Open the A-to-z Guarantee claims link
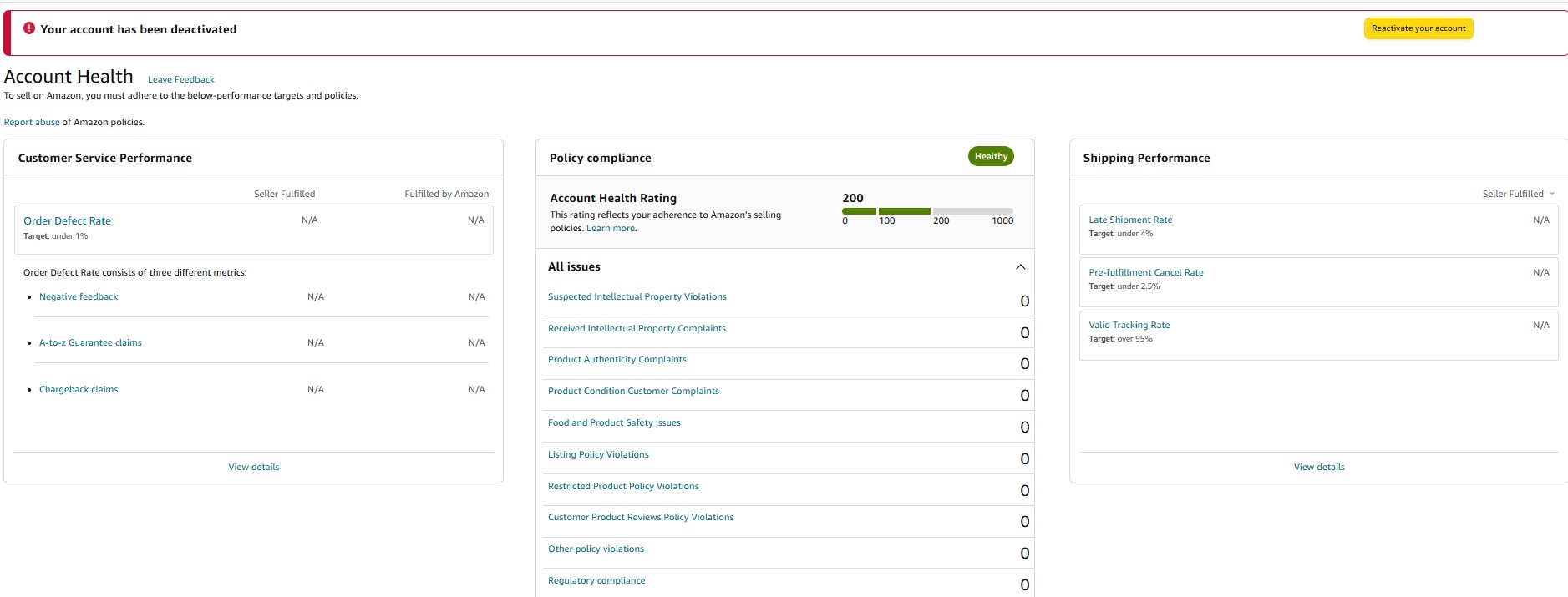The width and height of the screenshot is (1568, 597). [x=90, y=342]
